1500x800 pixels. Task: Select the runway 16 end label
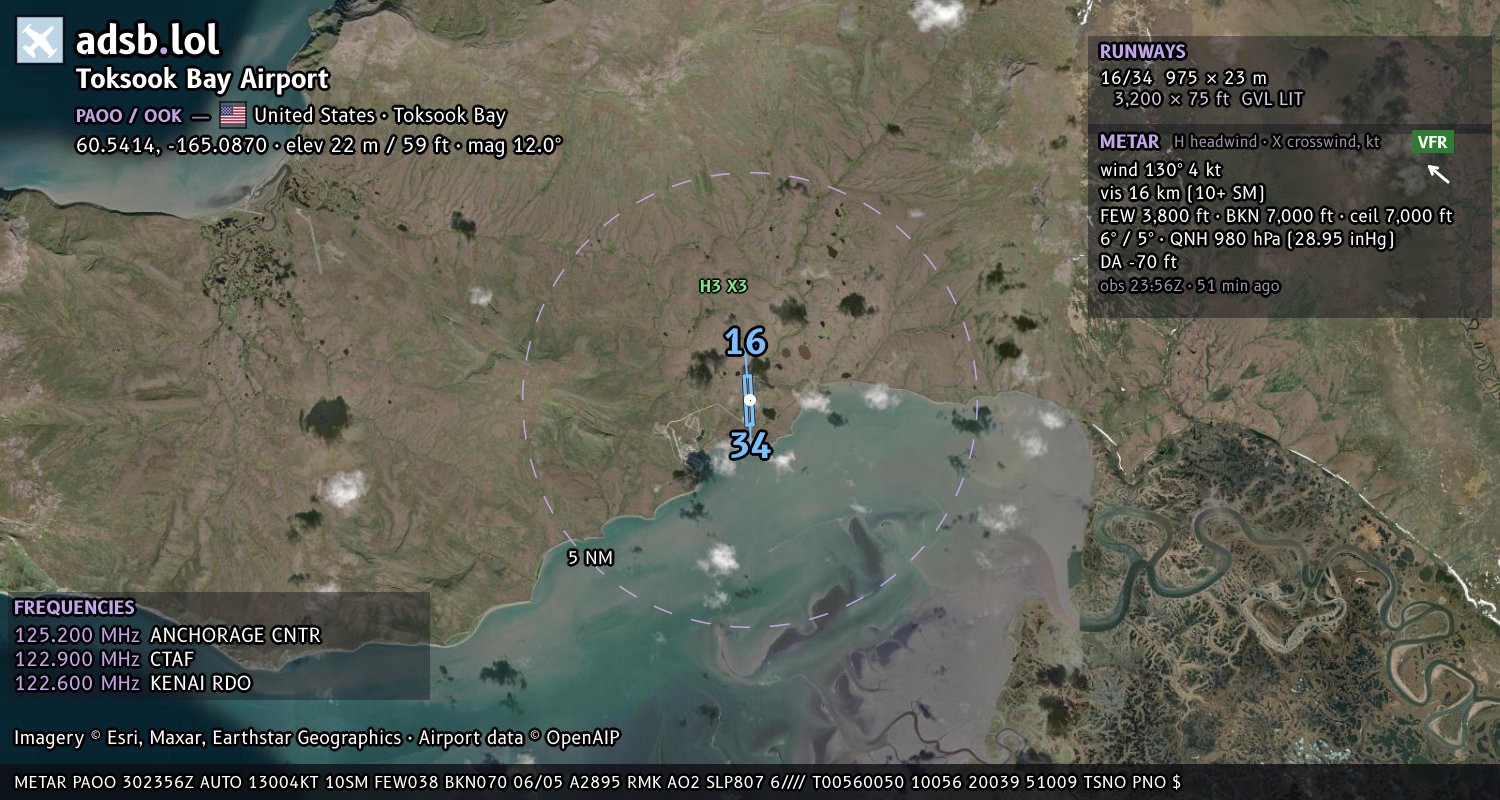[745, 342]
